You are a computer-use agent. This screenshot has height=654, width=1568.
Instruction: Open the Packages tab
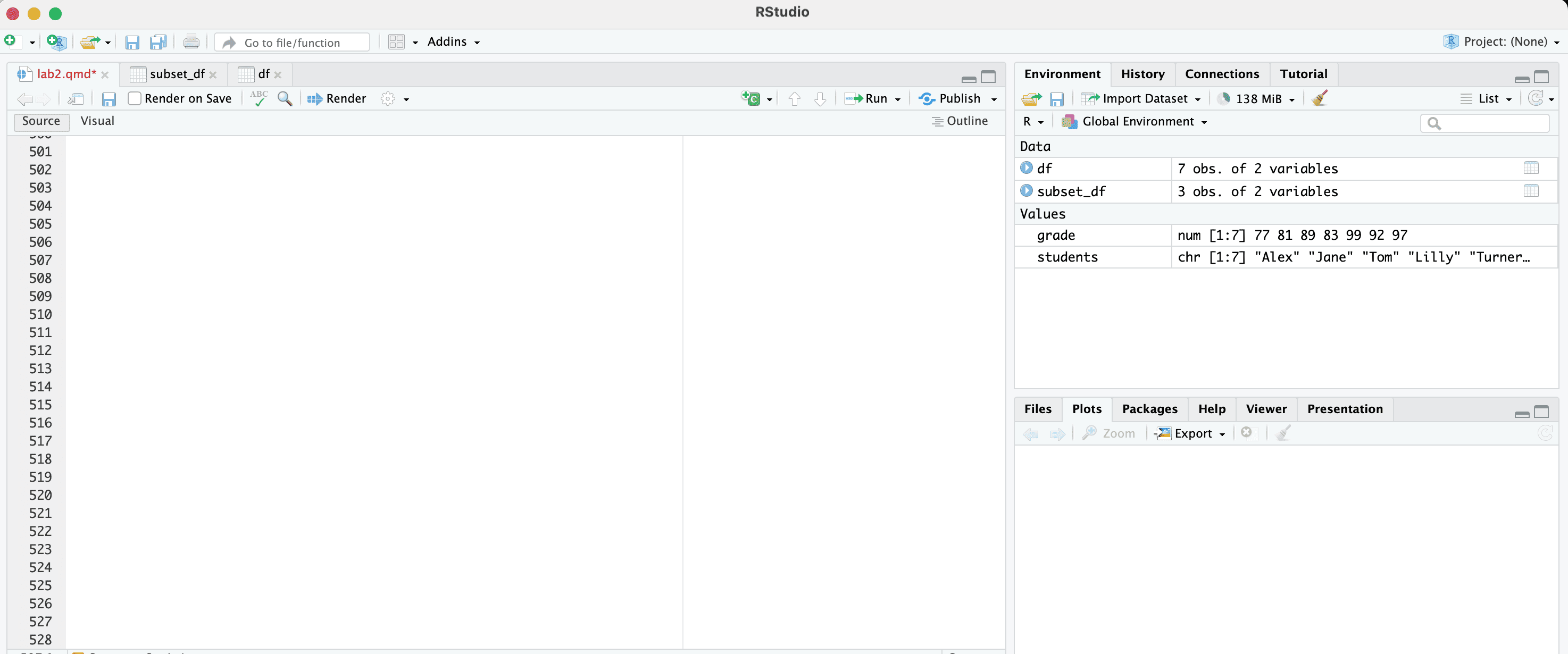point(1149,409)
